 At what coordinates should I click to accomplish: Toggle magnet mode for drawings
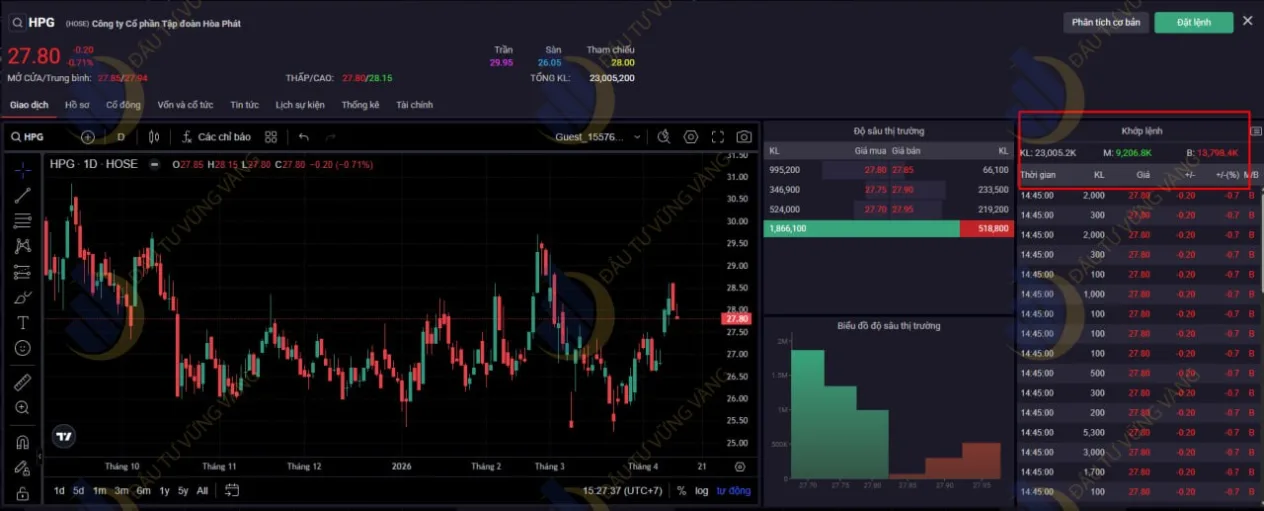pos(22,442)
